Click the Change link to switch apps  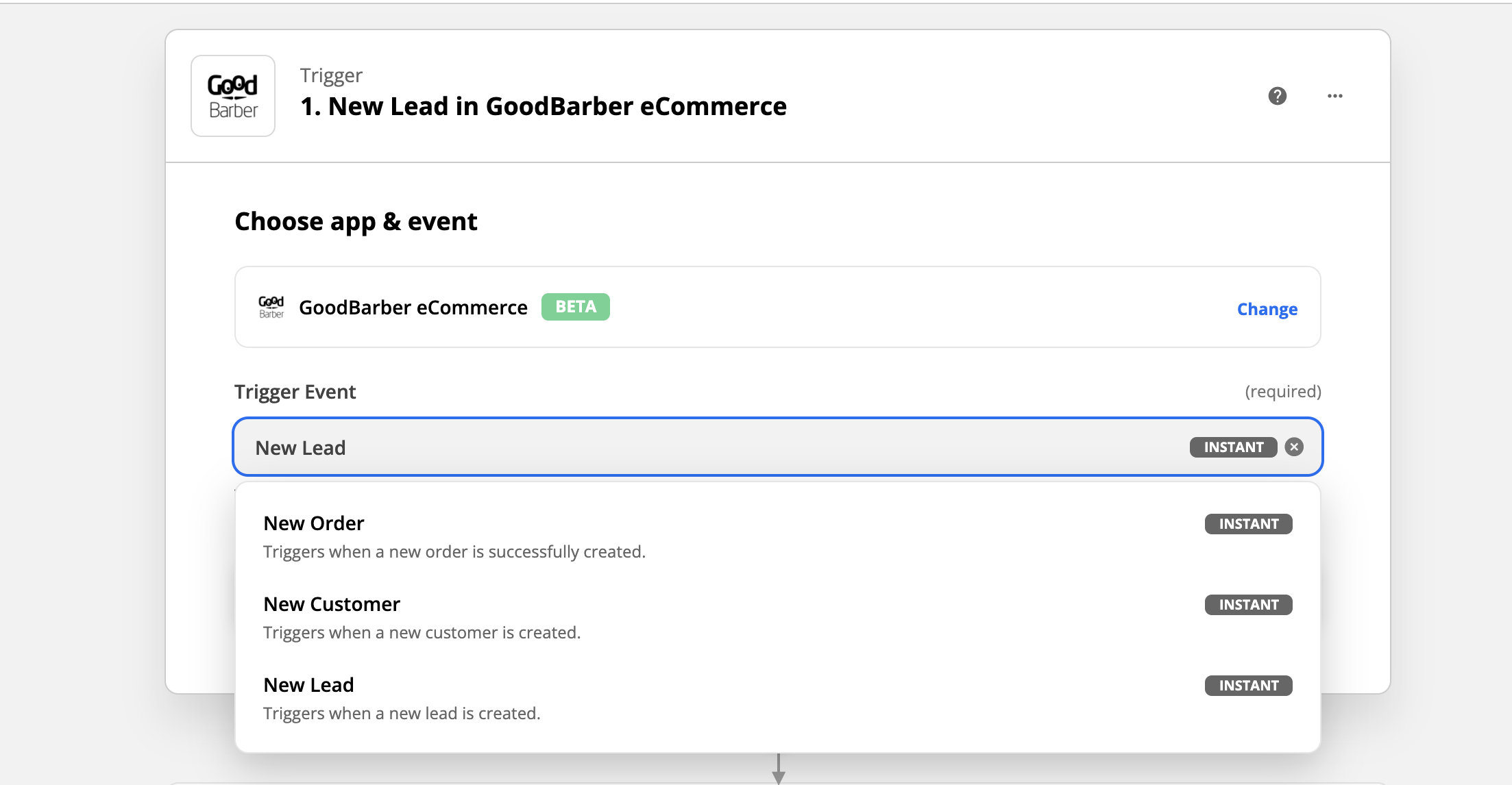(1267, 309)
